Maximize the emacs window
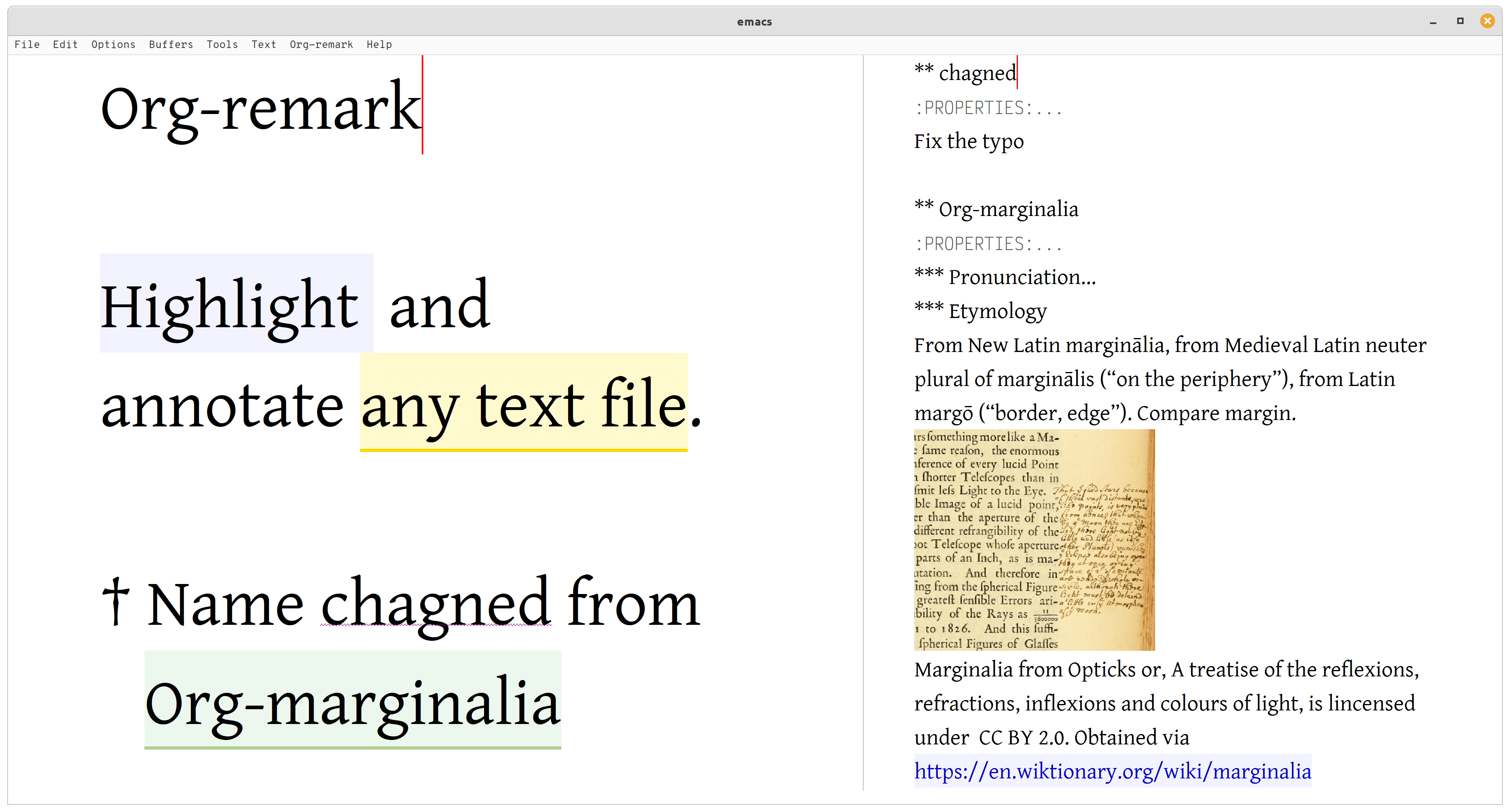1510x812 pixels. [1460, 21]
